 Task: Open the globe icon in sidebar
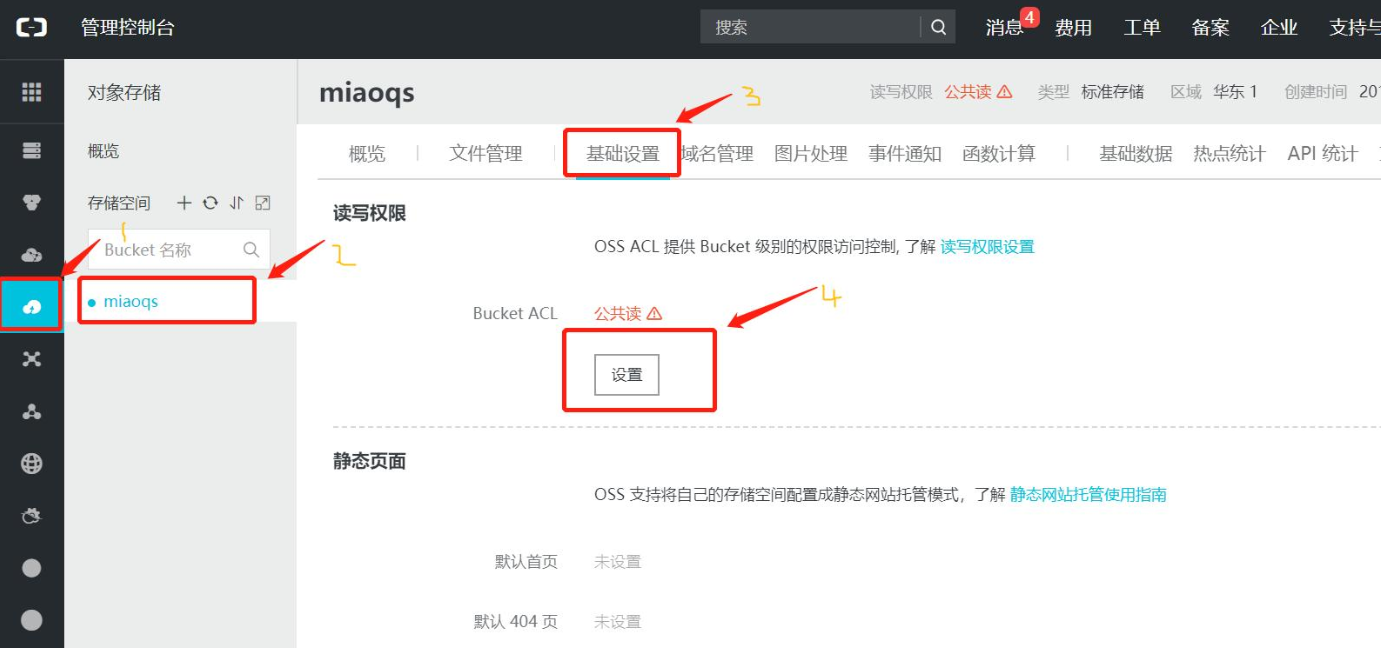[32, 463]
